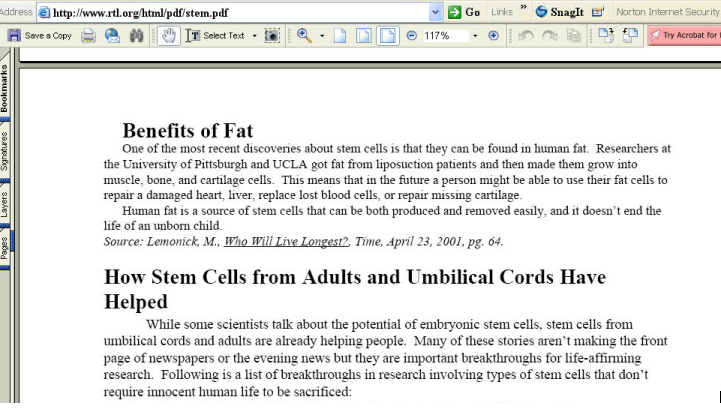Expand the Select Text tool dropdown arrow
The height and width of the screenshot is (411, 721).
click(x=254, y=35)
